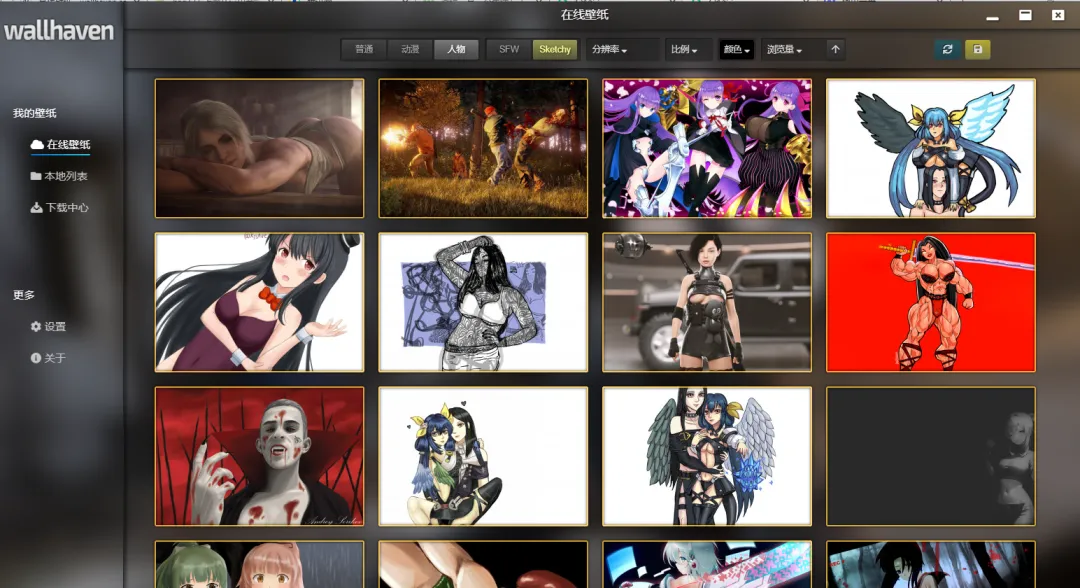Open 在线壁纸 in the sidebar
The image size is (1080, 588).
pyautogui.click(x=61, y=145)
